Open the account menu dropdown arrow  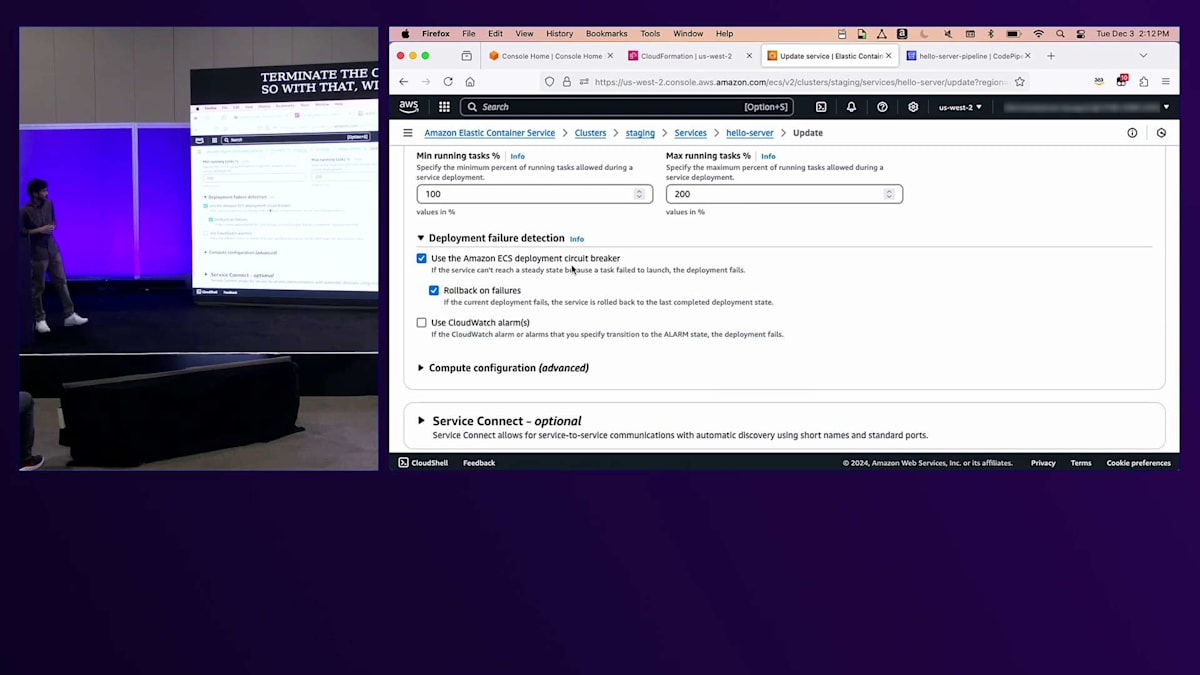tap(1166, 107)
